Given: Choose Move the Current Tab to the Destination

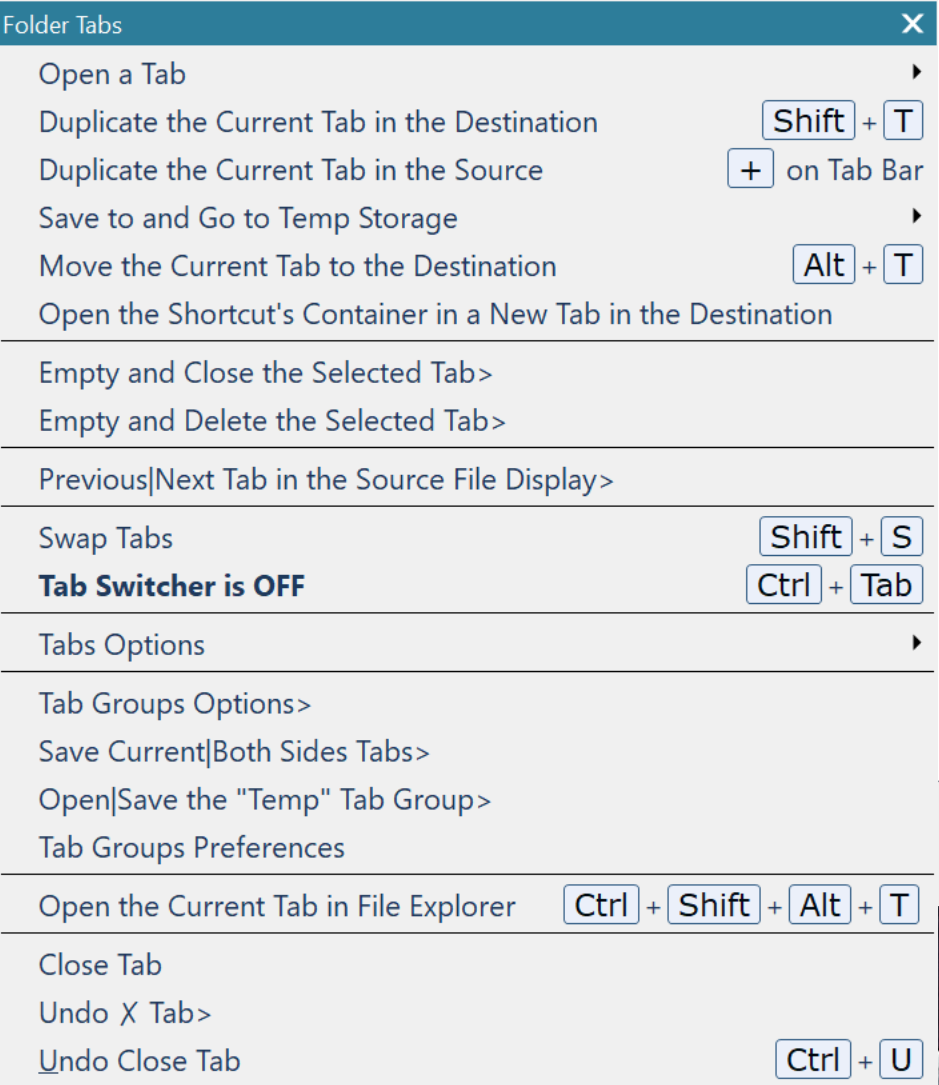Looking at the screenshot, I should pyautogui.click(x=468, y=266).
